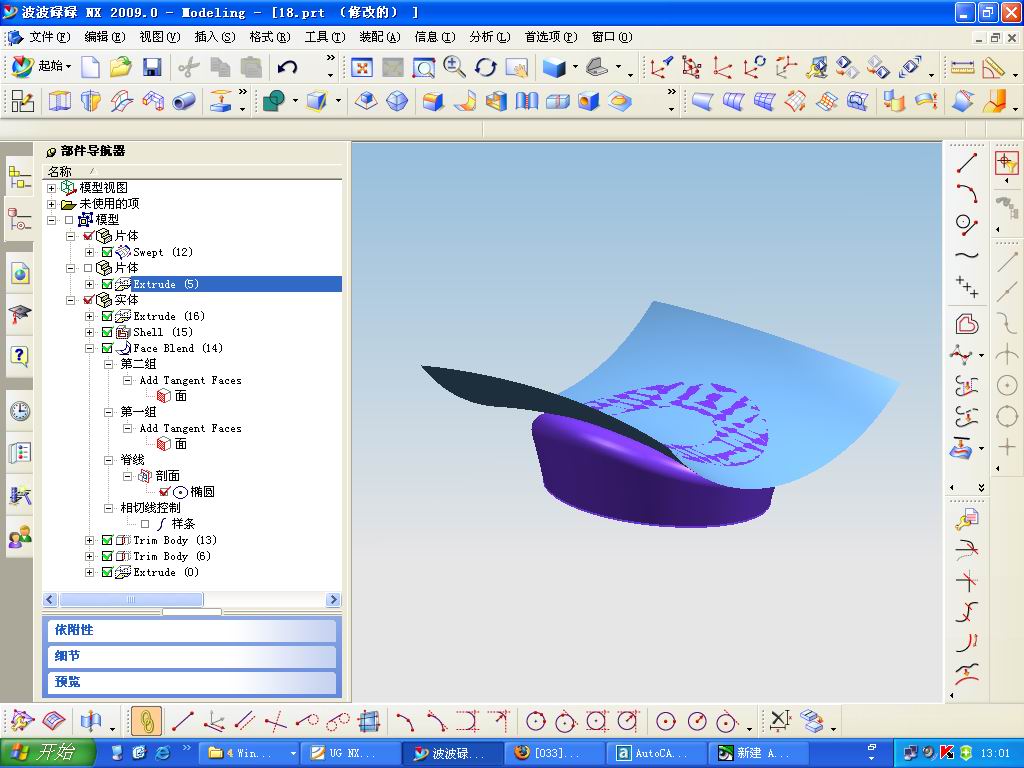Click the Edge Blend cube icon

[x=432, y=101]
